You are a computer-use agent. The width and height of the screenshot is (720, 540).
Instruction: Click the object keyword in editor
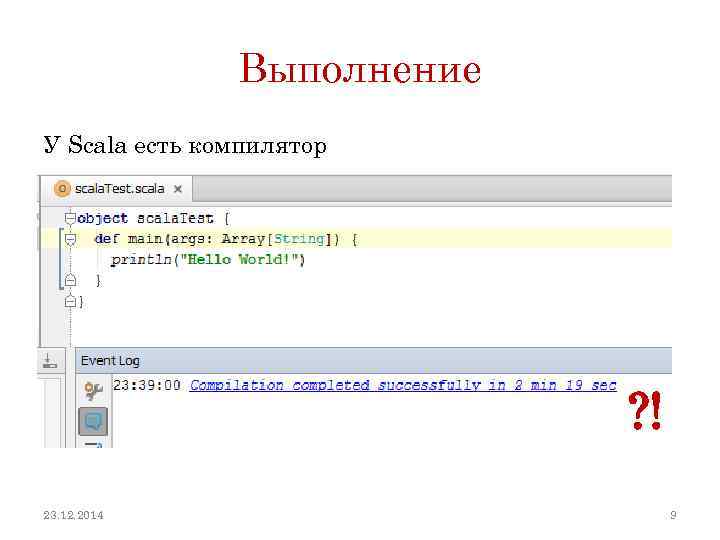pyautogui.click(x=102, y=219)
